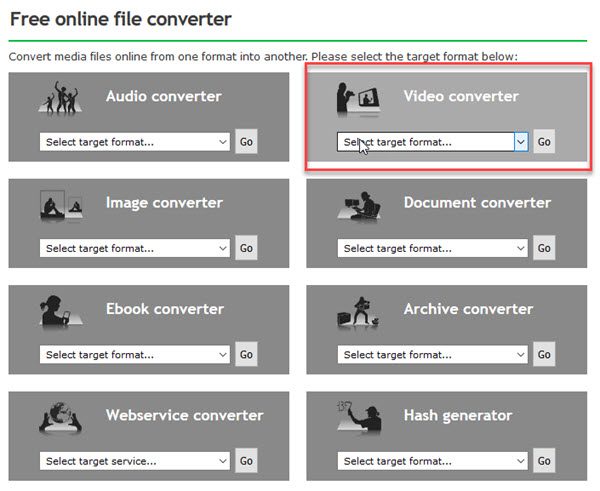Open the Hash generator target format dropdown
This screenshot has height=491, width=600.
[432, 461]
